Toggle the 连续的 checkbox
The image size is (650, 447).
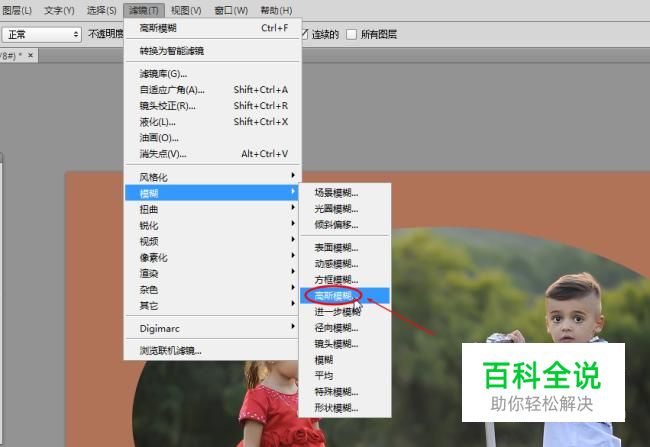(x=305, y=34)
